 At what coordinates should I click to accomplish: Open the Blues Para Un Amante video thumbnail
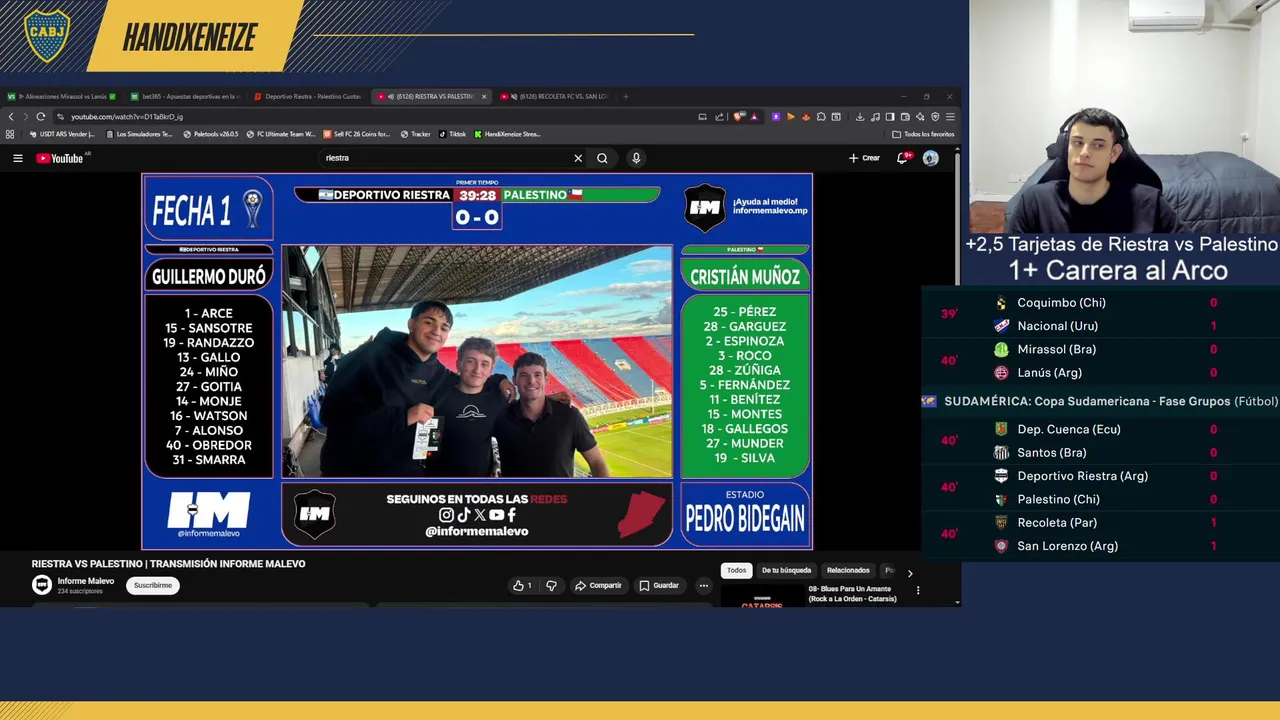pos(762,596)
